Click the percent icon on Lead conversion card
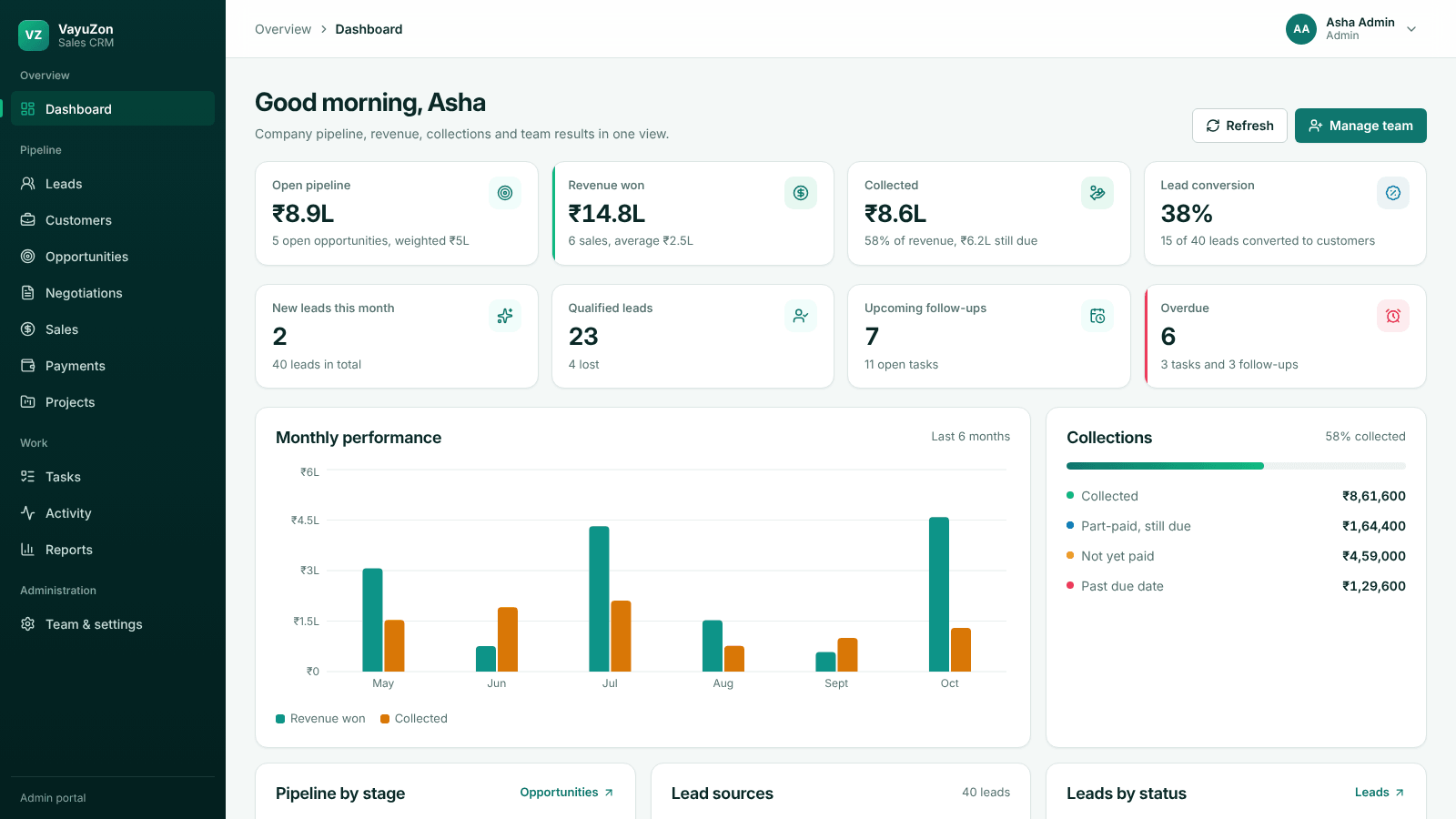Image resolution: width=1456 pixels, height=819 pixels. point(1393,193)
